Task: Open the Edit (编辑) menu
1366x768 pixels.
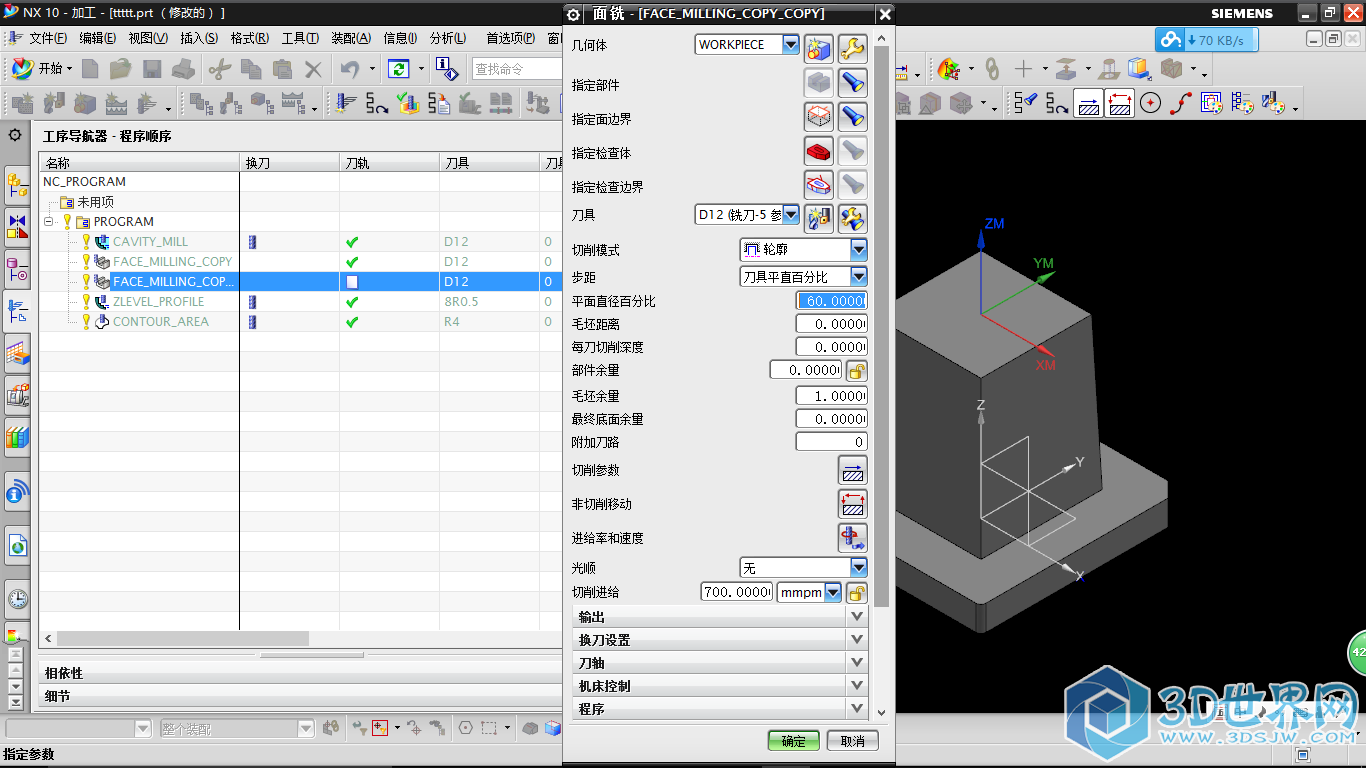Action: coord(98,38)
